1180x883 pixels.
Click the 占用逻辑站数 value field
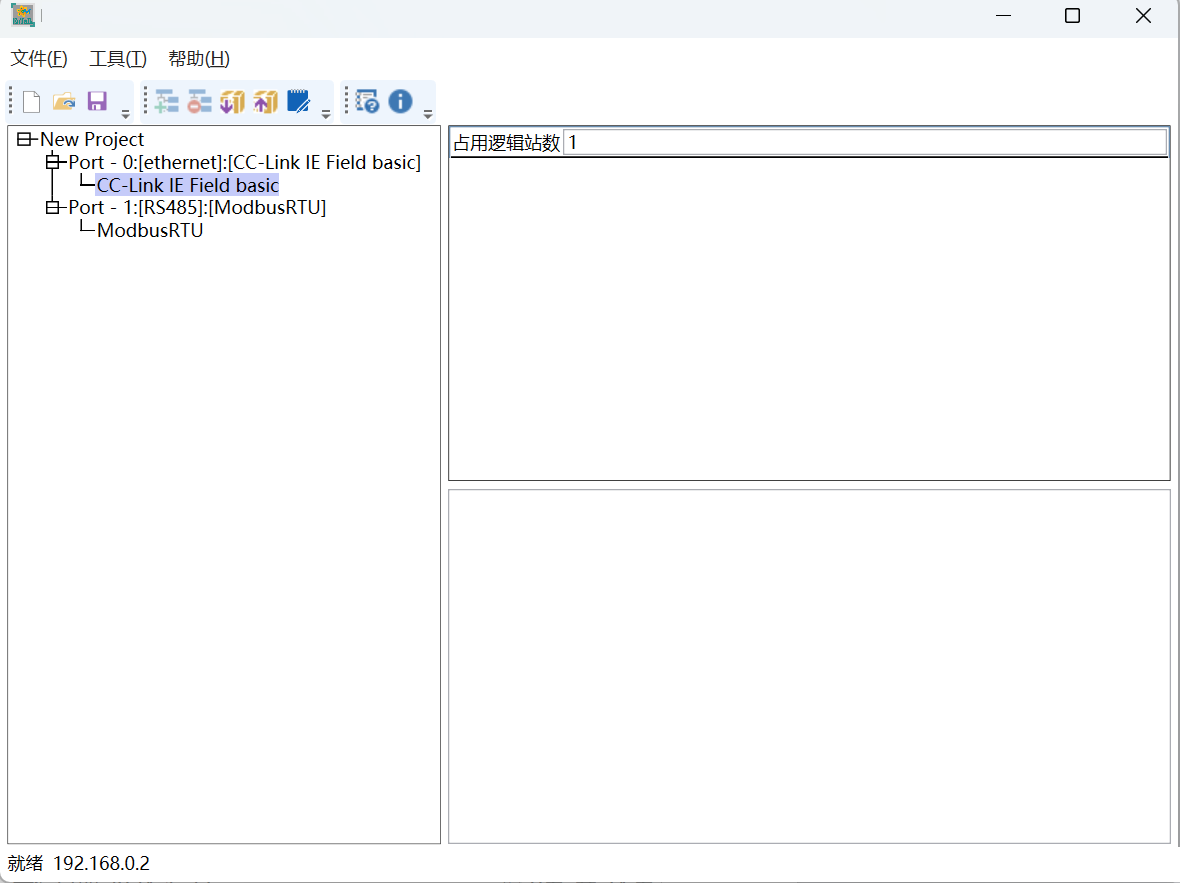865,142
